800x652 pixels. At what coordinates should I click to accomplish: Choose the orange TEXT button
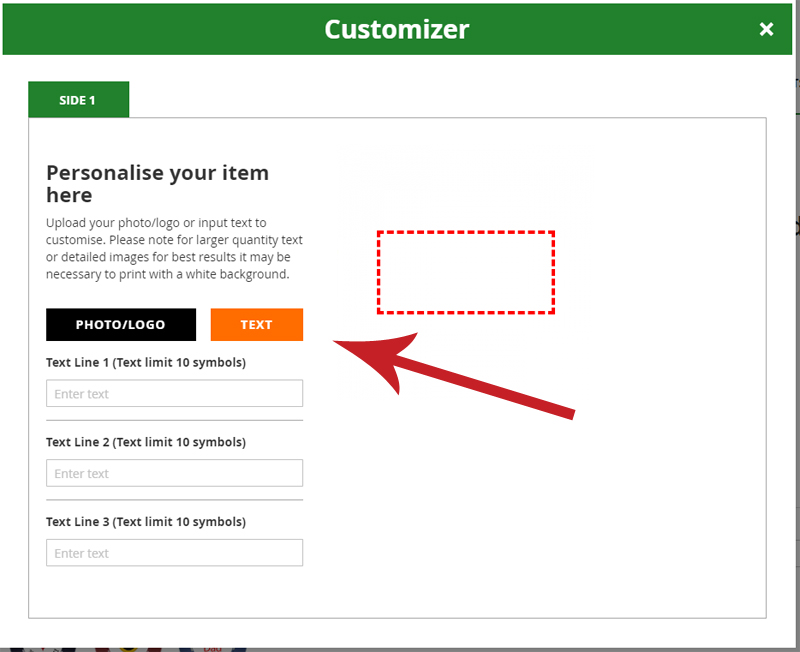[x=257, y=324]
